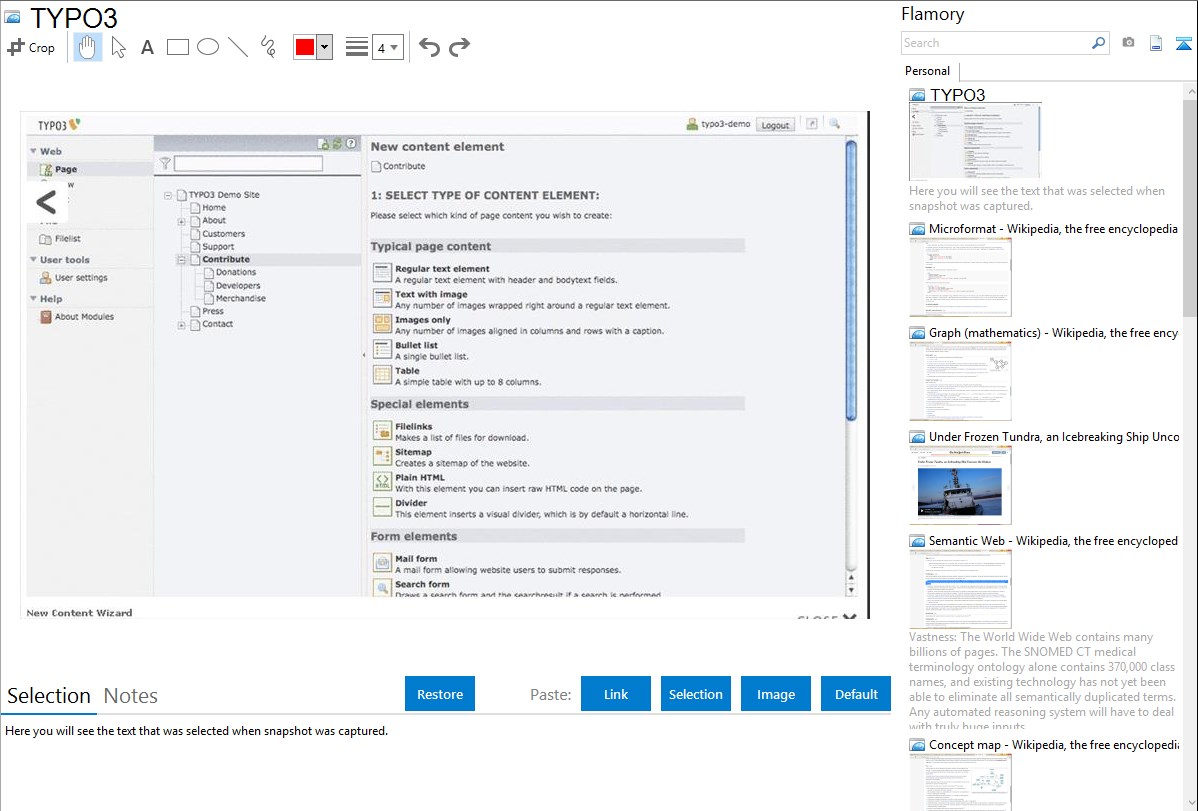Viewport: 1198px width, 811px height.
Task: Select the Concept map snapshot title
Action: click(x=1054, y=744)
